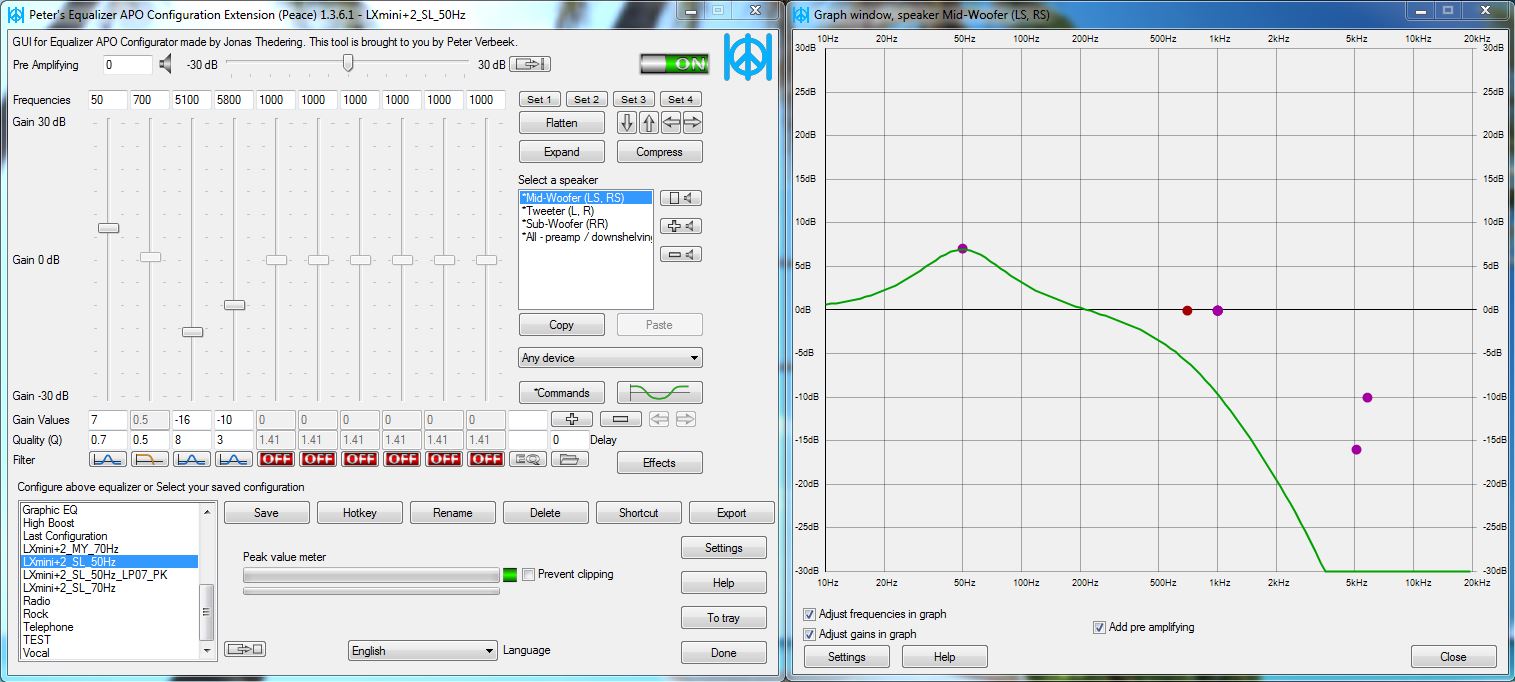The height and width of the screenshot is (682, 1515).
Task: Check Prevent clipping
Action: [x=529, y=575]
